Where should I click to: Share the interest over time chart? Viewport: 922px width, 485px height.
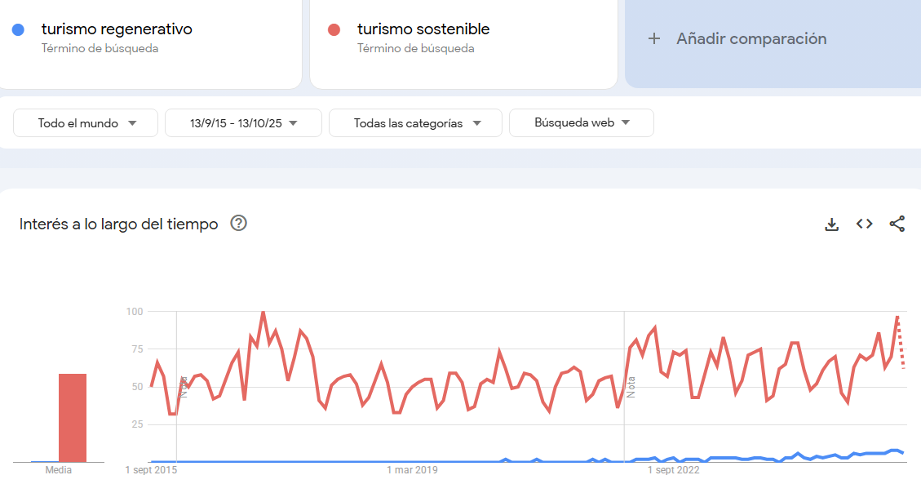coord(897,224)
